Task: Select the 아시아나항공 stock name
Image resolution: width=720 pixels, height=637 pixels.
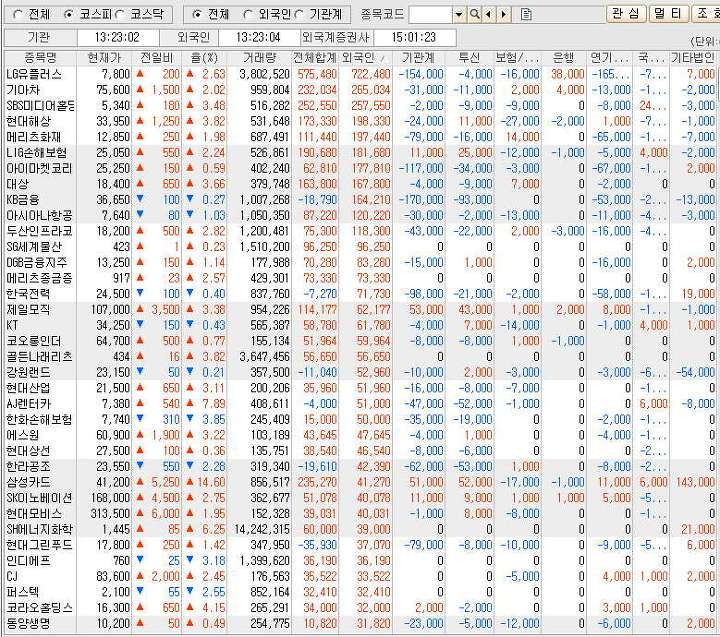Action: [x=39, y=215]
